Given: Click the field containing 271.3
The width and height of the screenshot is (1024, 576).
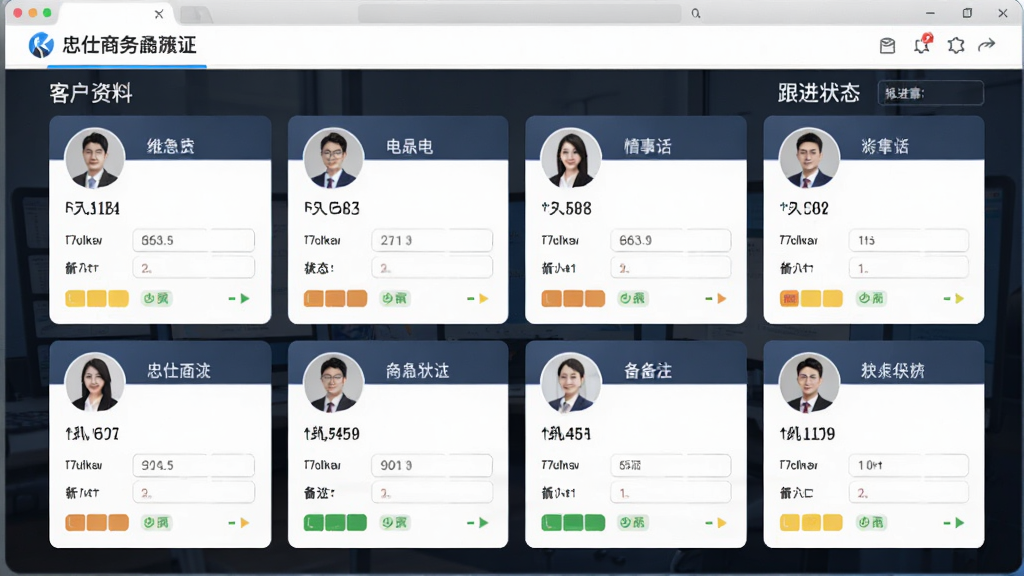Looking at the screenshot, I should tap(432, 240).
